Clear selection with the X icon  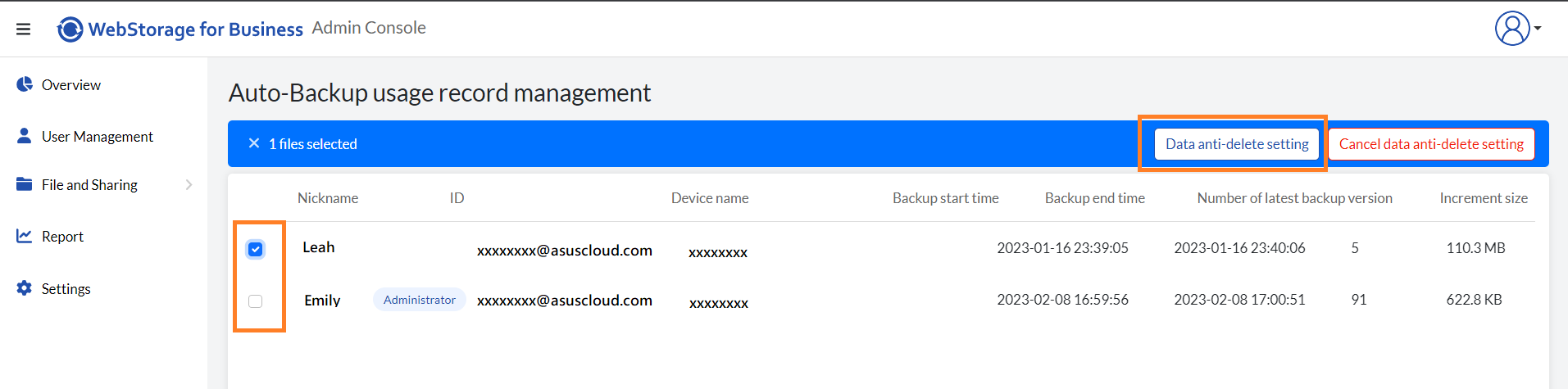[254, 143]
